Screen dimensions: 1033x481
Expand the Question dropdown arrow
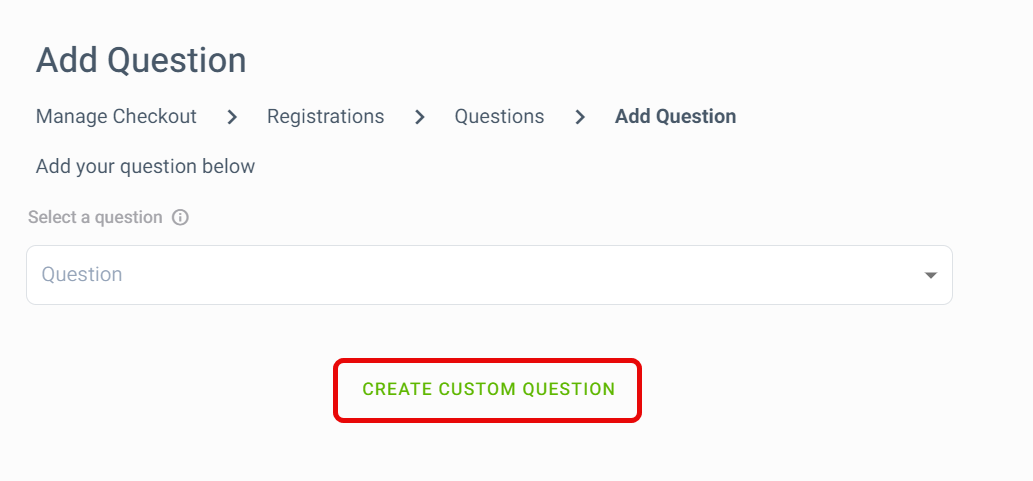(930, 275)
